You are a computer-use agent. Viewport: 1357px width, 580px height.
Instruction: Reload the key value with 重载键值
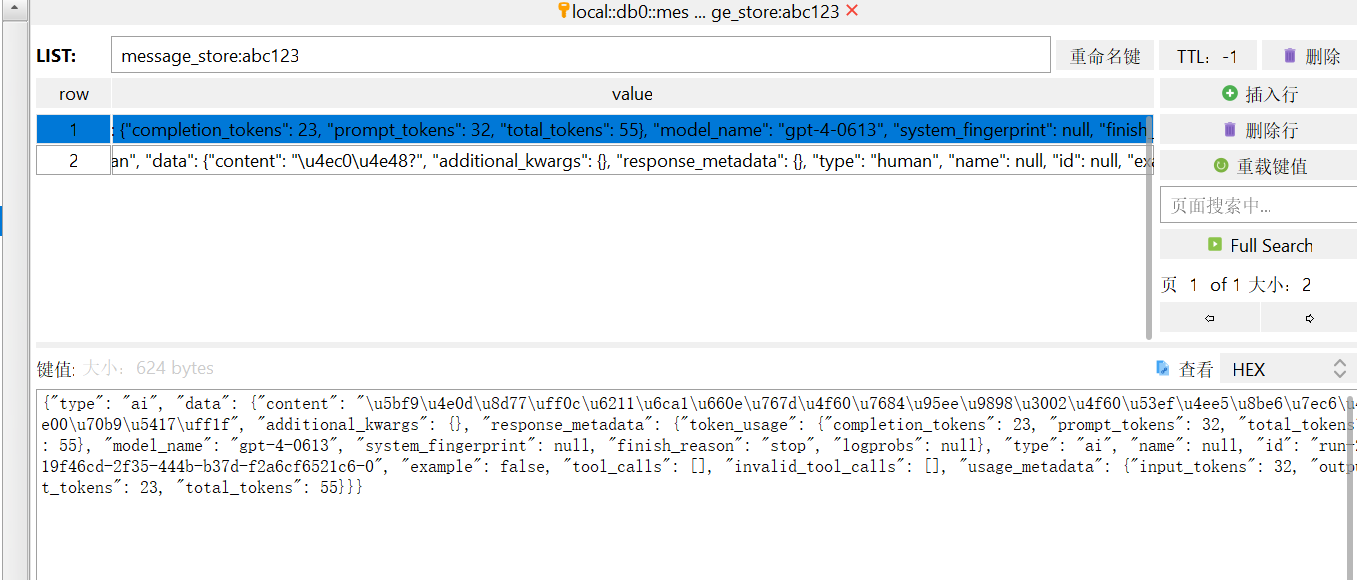(x=1258, y=166)
